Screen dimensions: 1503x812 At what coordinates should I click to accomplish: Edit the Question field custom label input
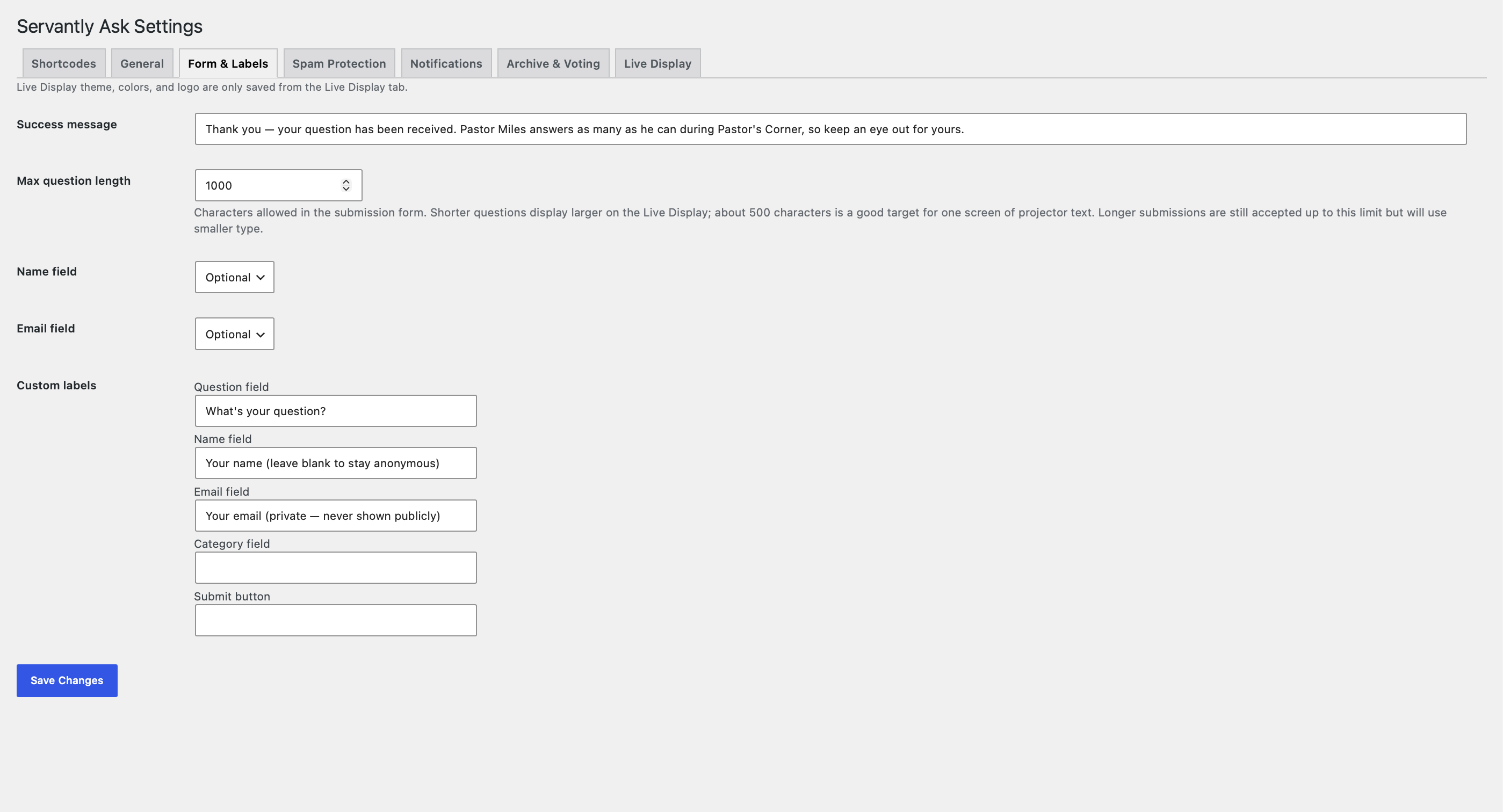336,411
